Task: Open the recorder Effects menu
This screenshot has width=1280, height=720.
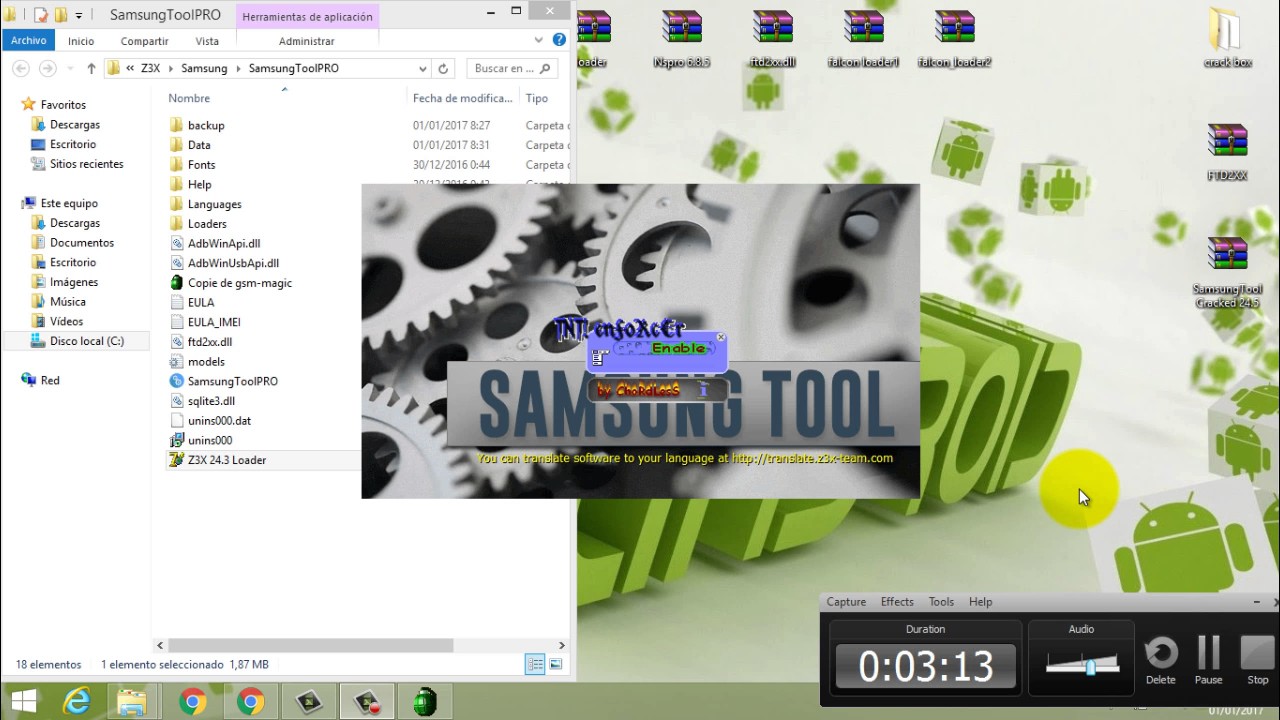Action: click(897, 602)
